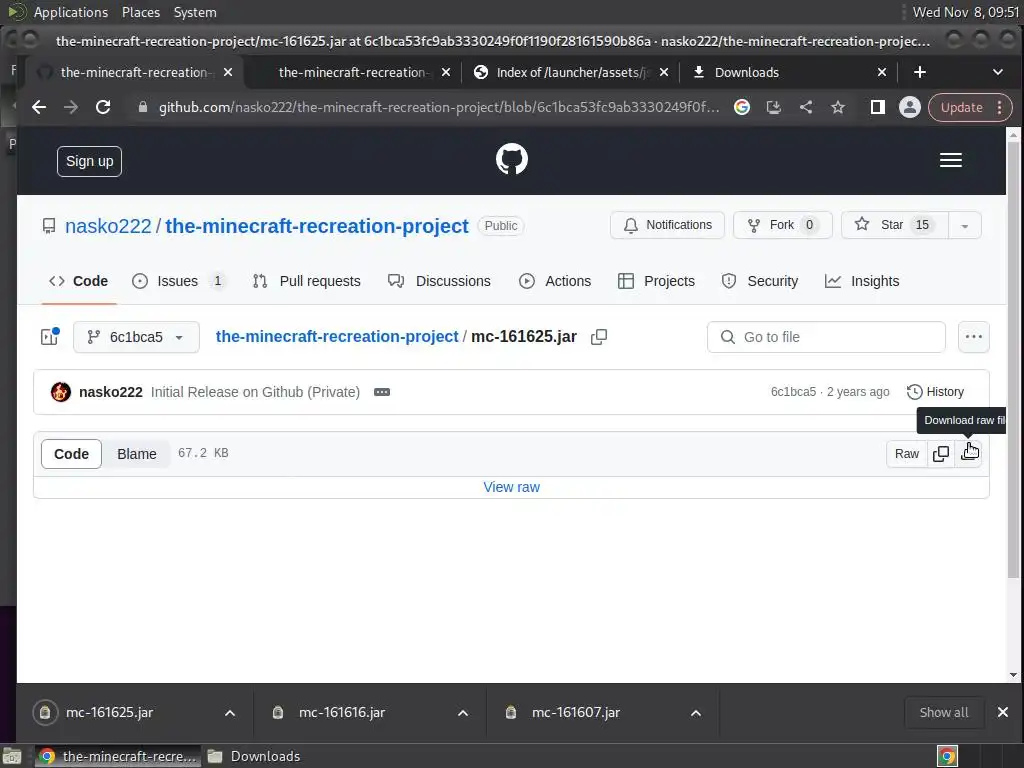Expand commit message ellipsis button
1024x768 pixels.
(382, 392)
